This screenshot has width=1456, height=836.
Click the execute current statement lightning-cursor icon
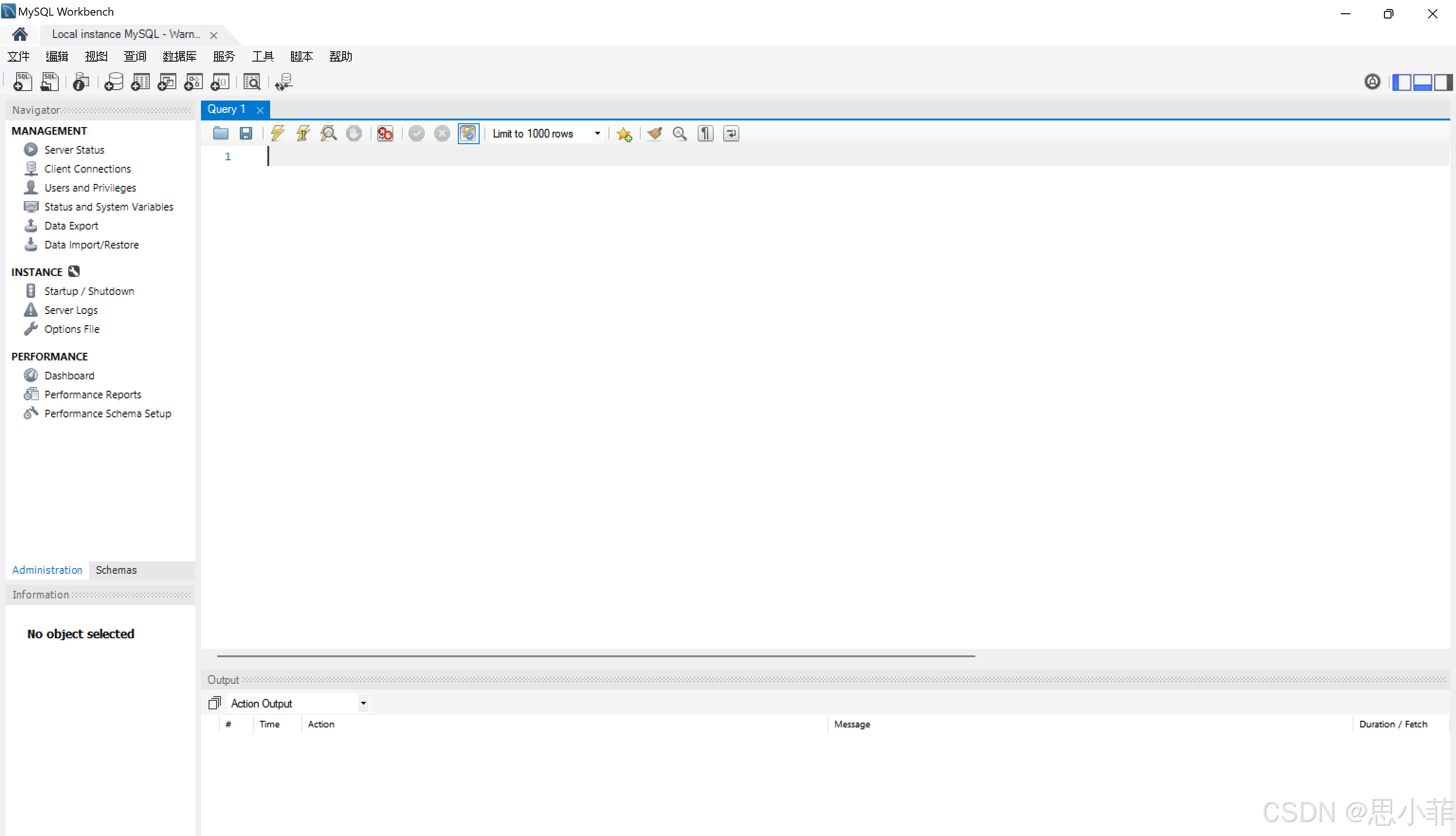[303, 134]
